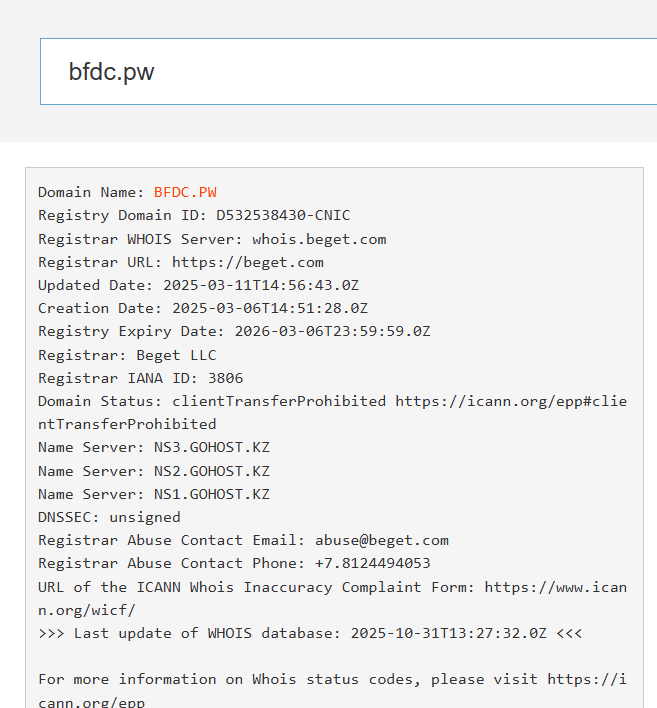This screenshot has height=708, width=657.
Task: Click the Registry Expiry Date value
Action: [332, 331]
